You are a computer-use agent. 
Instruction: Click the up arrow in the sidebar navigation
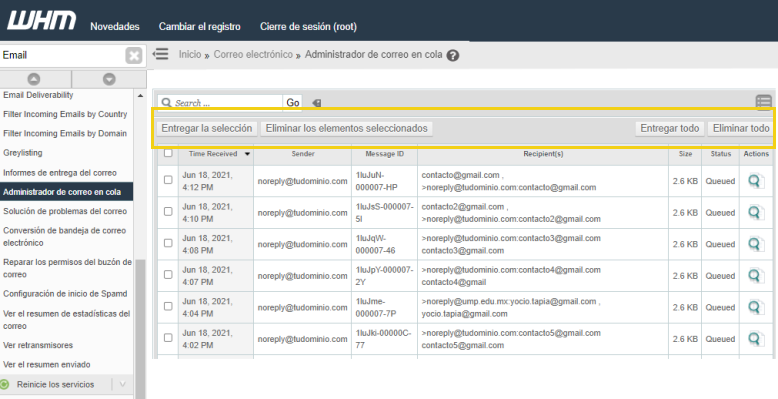(x=34, y=79)
